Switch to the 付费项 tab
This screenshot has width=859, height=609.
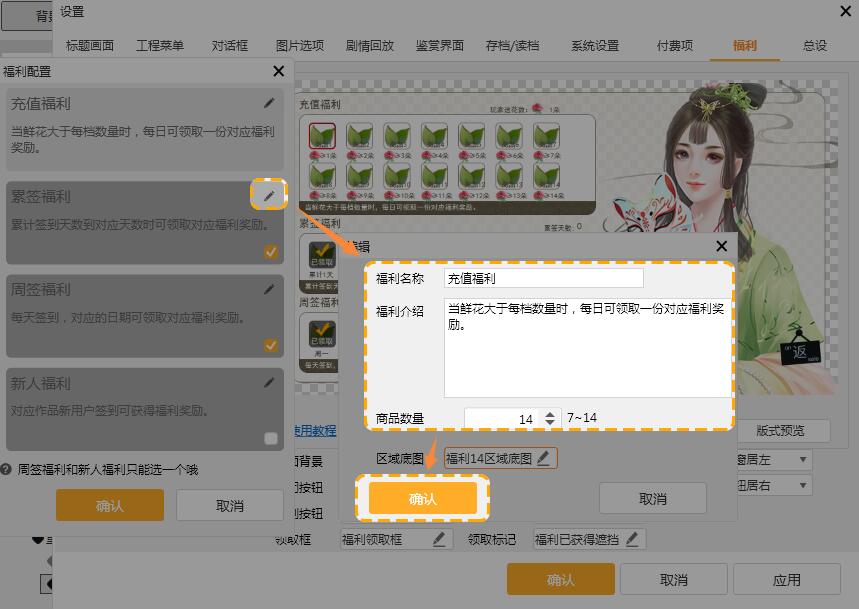coord(674,45)
